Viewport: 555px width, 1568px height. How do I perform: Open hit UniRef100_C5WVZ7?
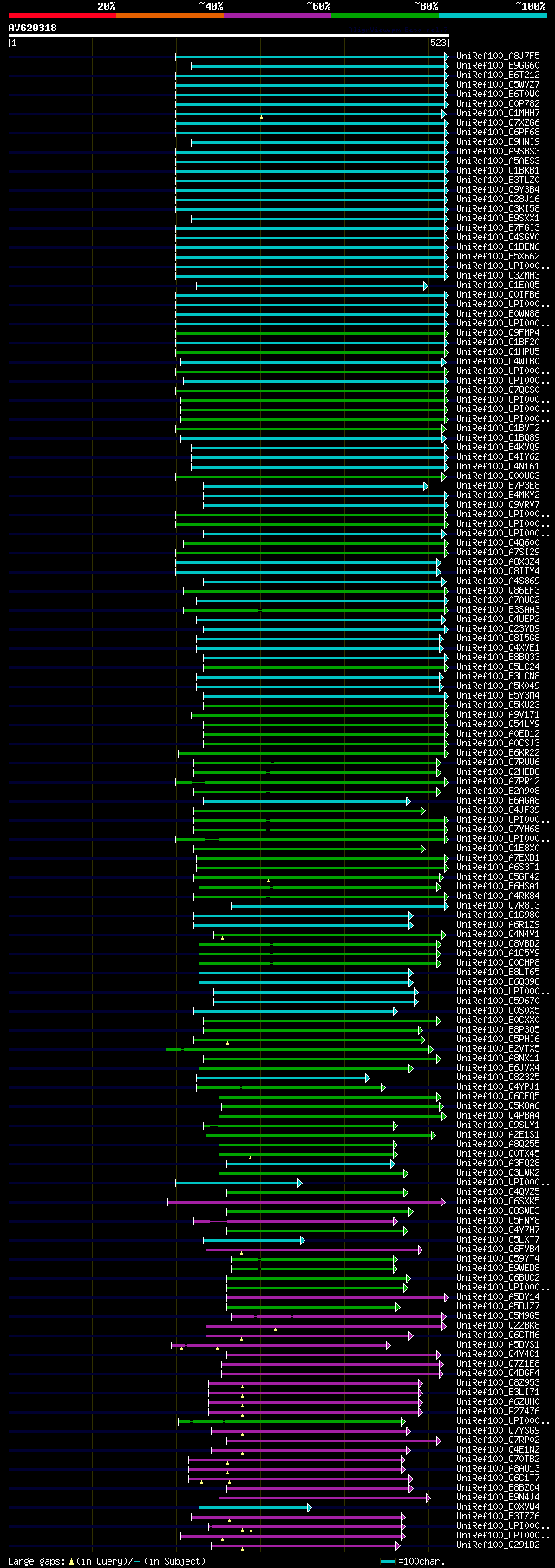(498, 84)
